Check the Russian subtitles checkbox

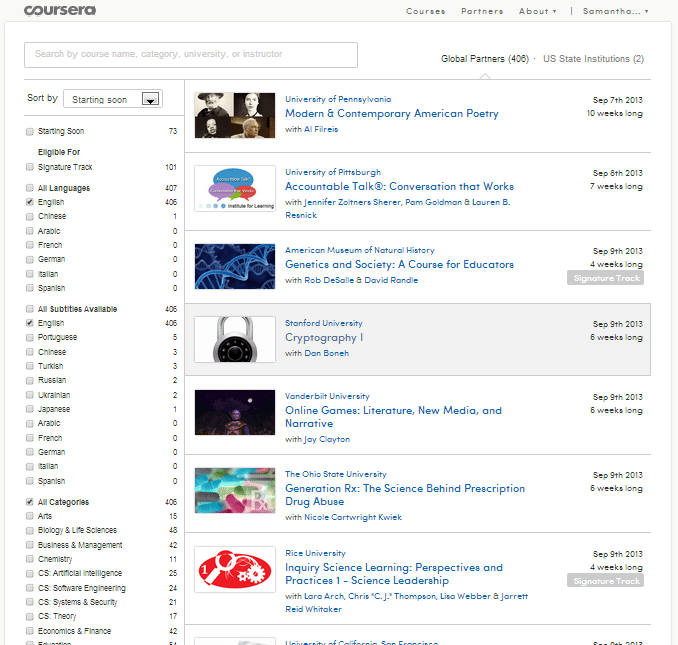coord(29,380)
